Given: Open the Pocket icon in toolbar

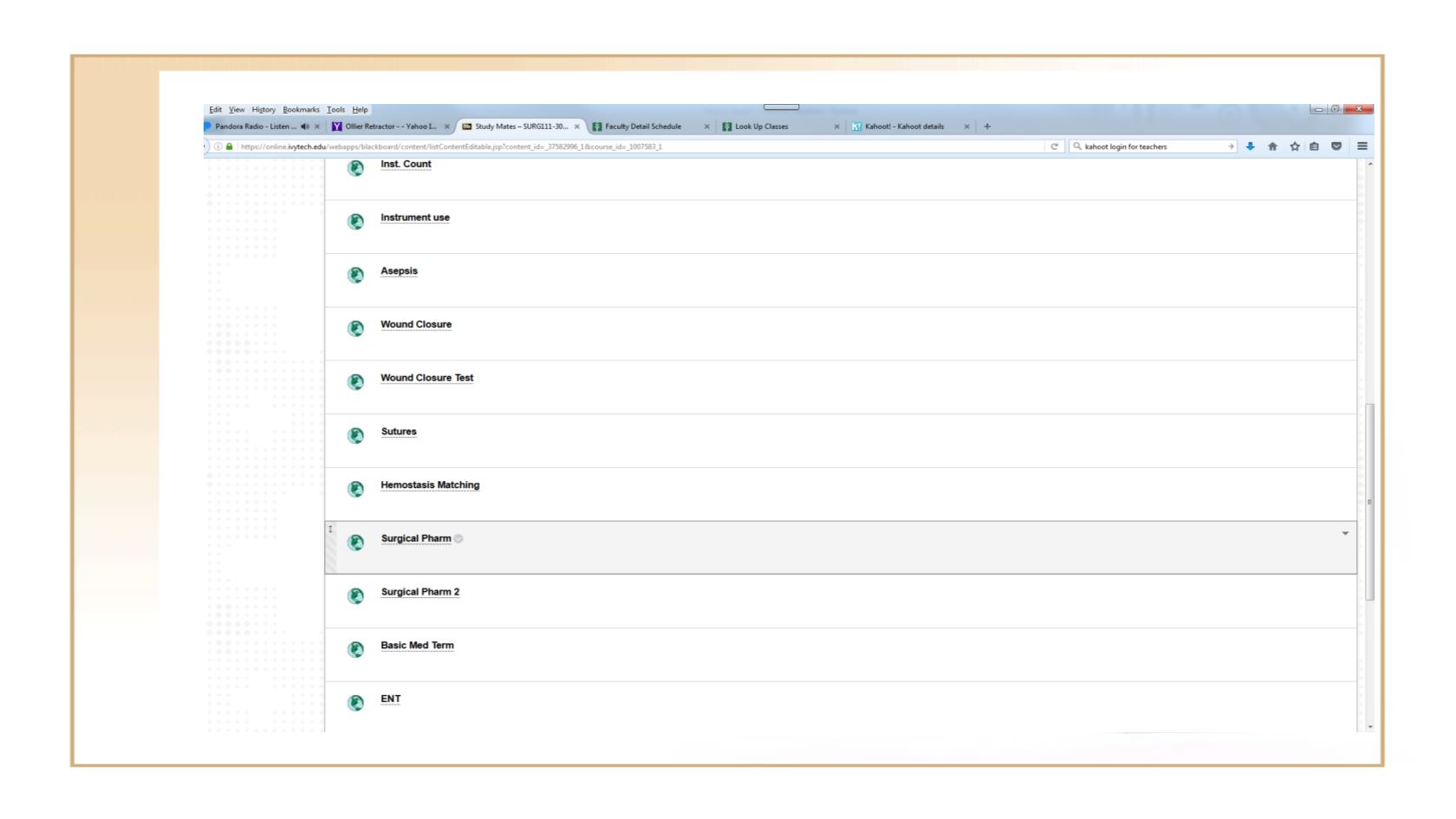Looking at the screenshot, I should click(1336, 146).
